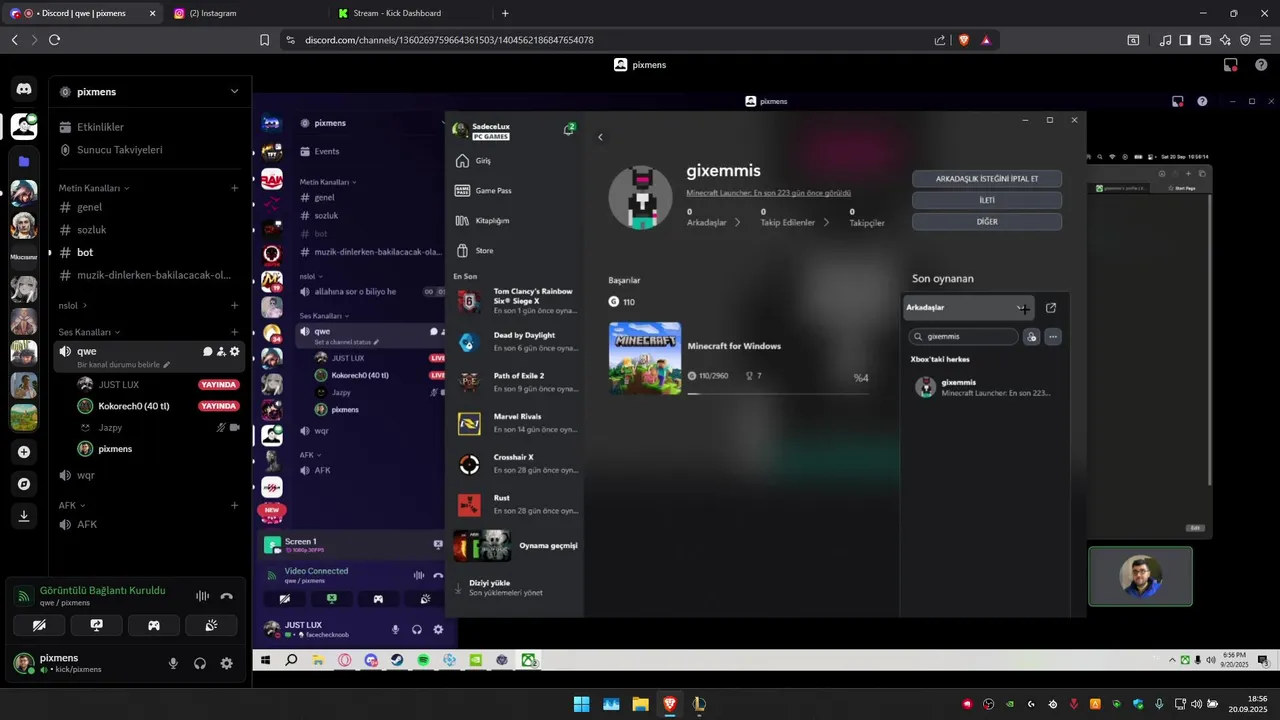
Task: Open Brave playlist music note icon
Action: (x=1165, y=40)
